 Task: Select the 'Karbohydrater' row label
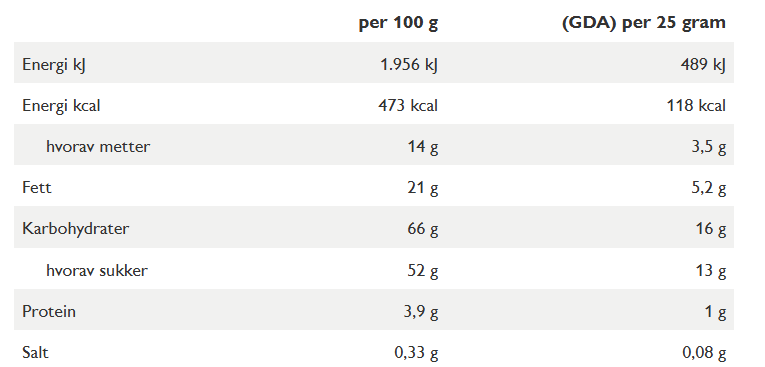[76, 229]
